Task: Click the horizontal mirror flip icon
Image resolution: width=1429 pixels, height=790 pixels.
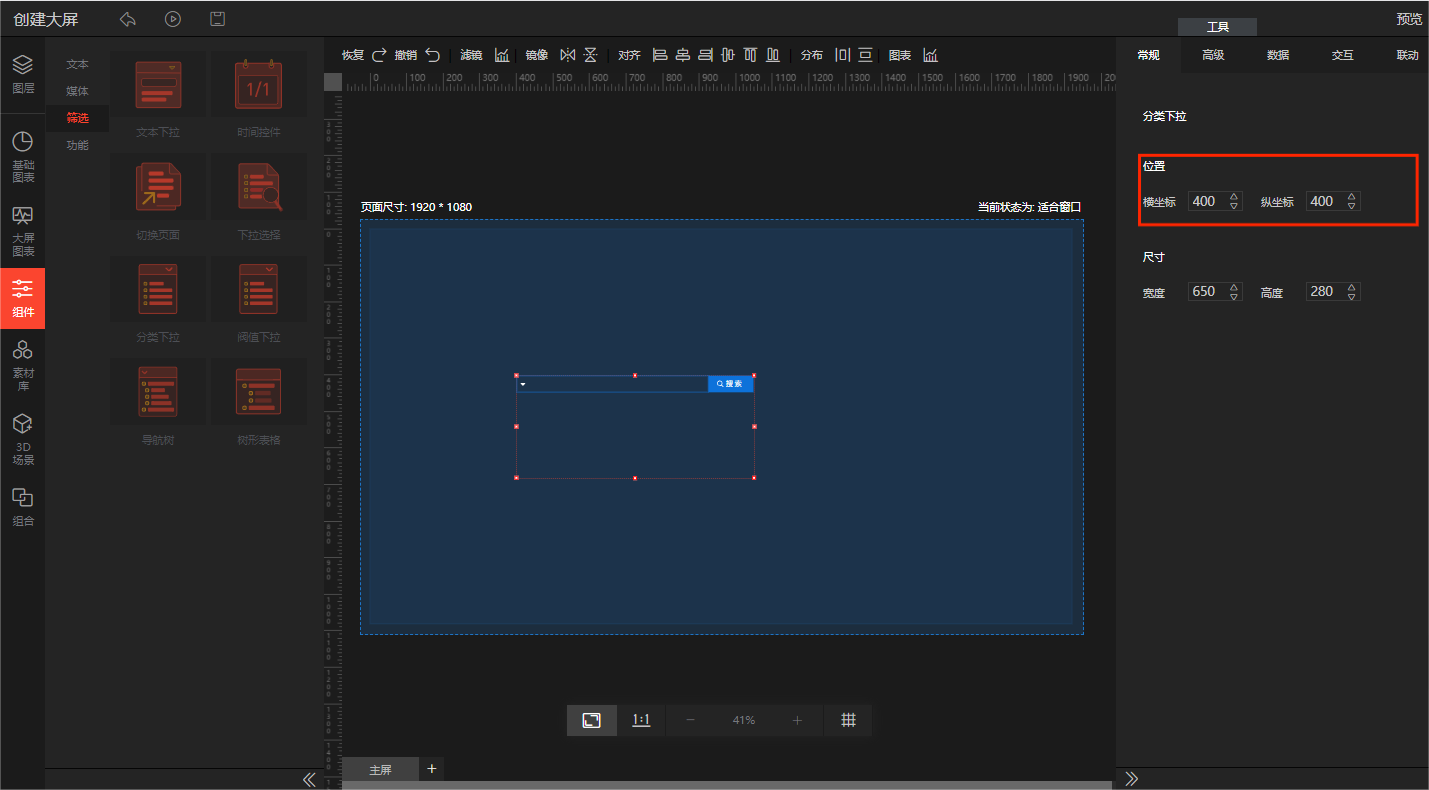Action: (x=567, y=55)
